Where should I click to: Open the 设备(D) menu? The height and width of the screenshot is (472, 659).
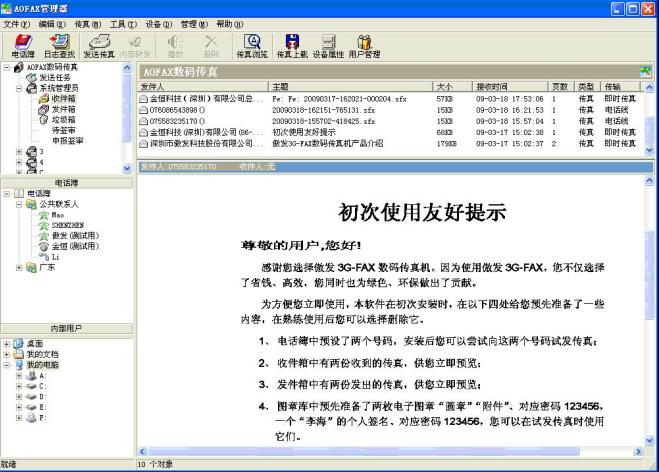coord(159,24)
